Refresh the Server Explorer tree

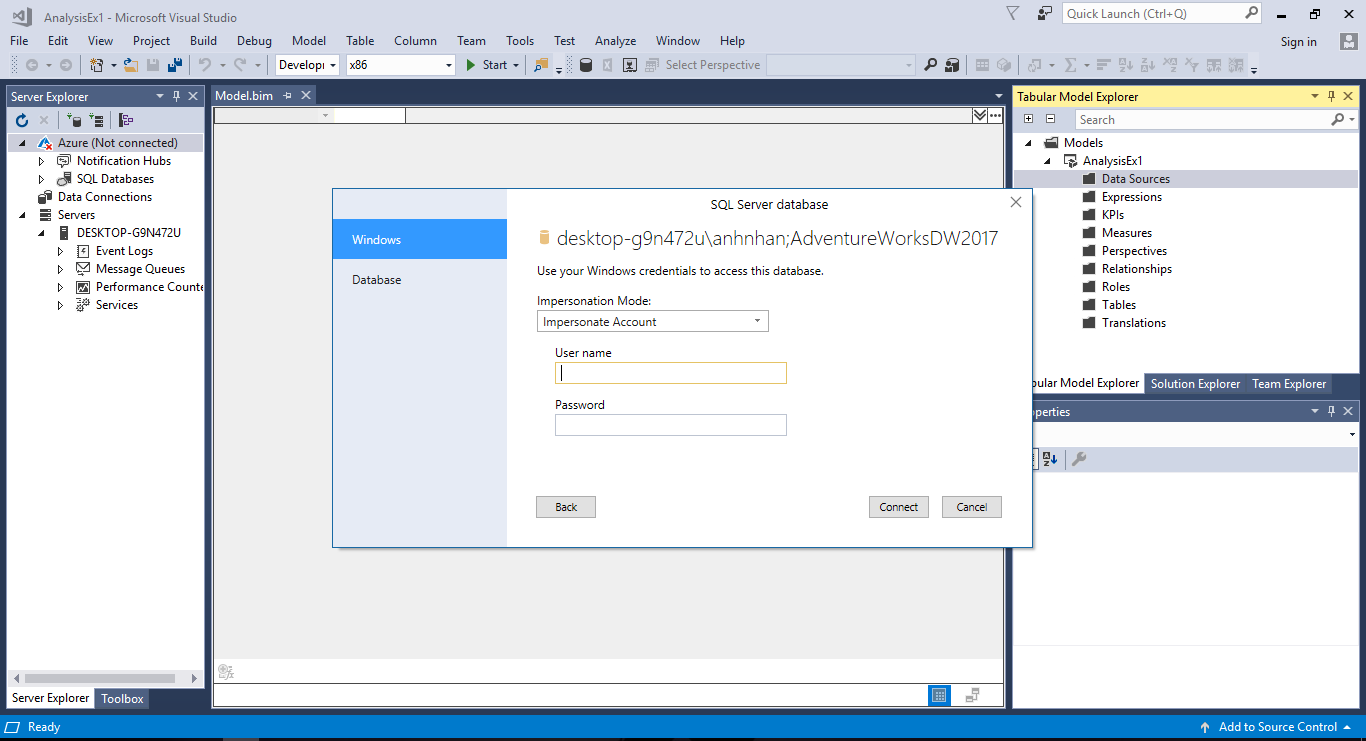point(22,120)
